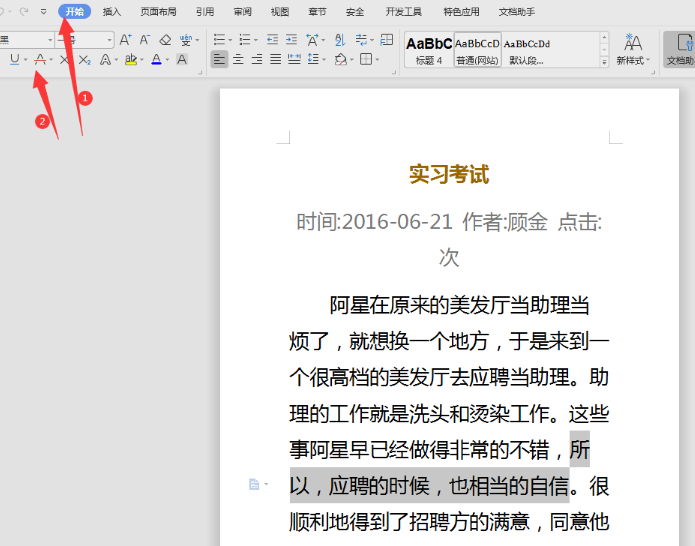Apply the yellow highlight color
Viewport: 695px width, 546px height.
coord(131,59)
